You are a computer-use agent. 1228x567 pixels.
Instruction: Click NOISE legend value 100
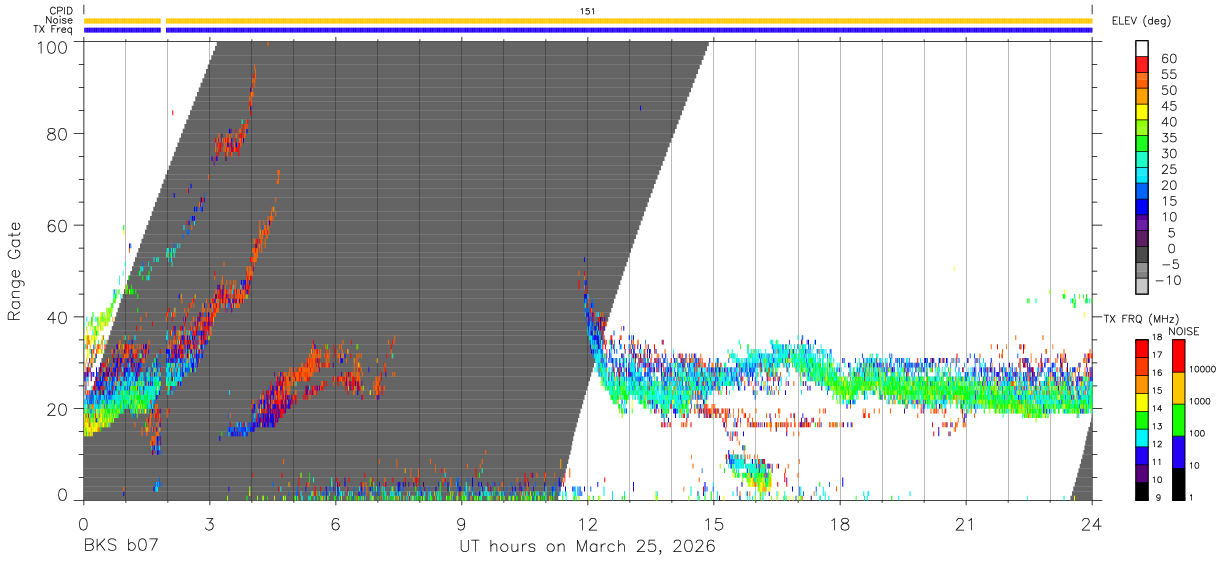coord(1197,433)
